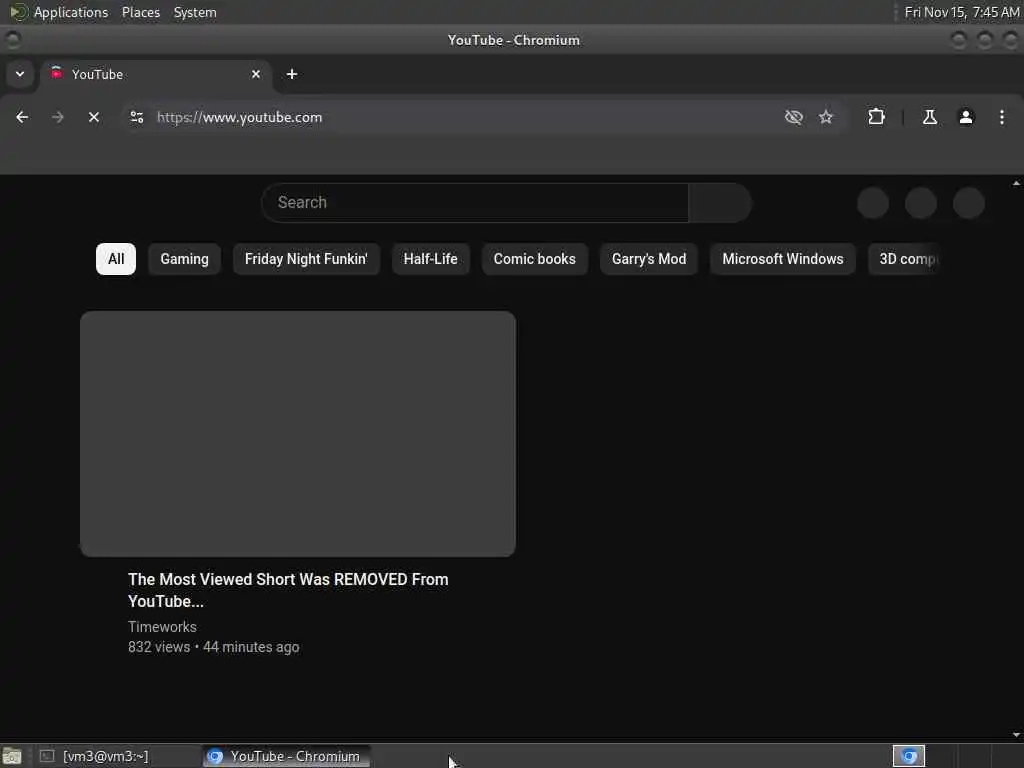
Task: Click the address bar URL
Action: [239, 117]
